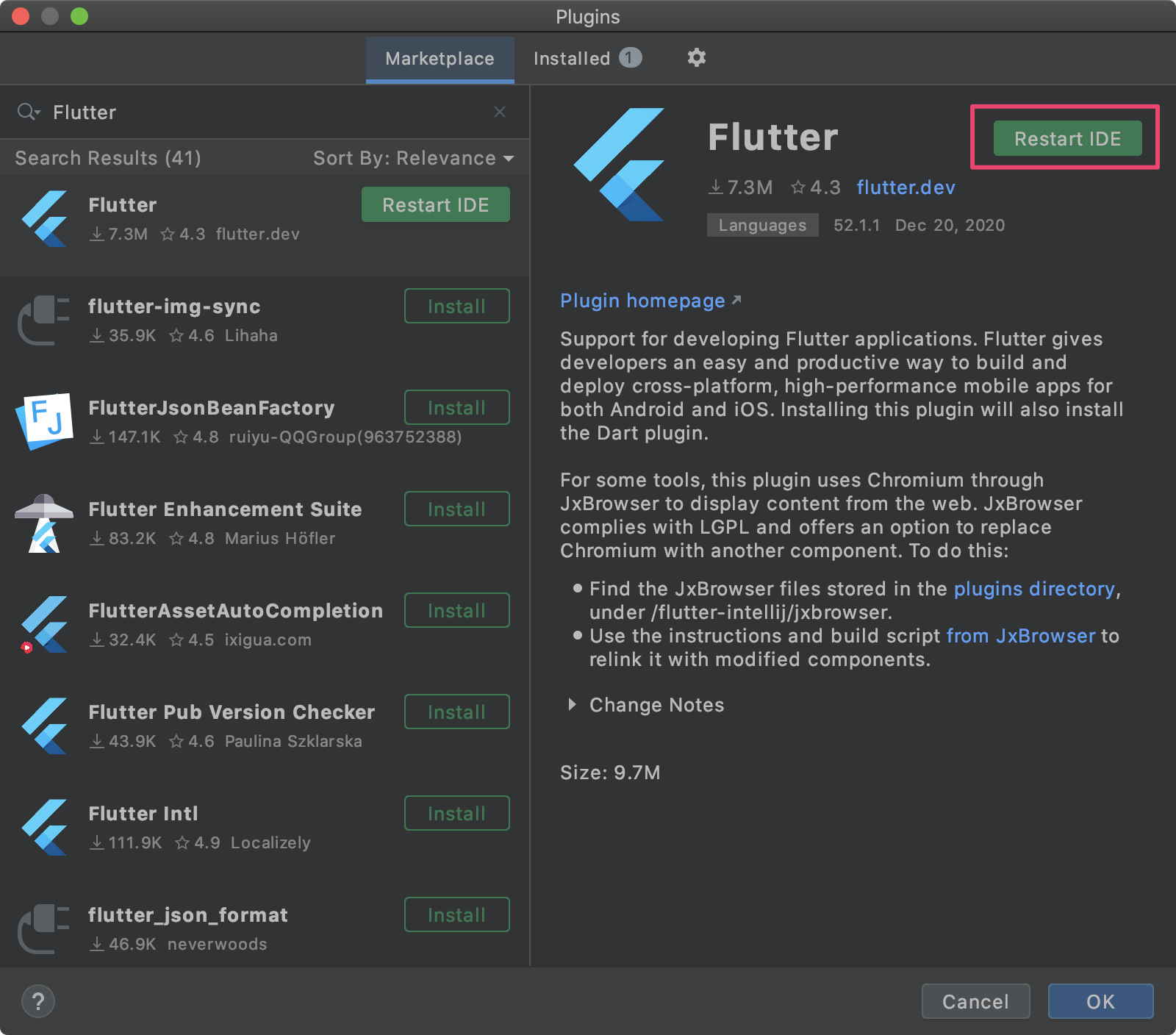
Task: Select Flutter Pub Version Checker title
Action: [232, 712]
